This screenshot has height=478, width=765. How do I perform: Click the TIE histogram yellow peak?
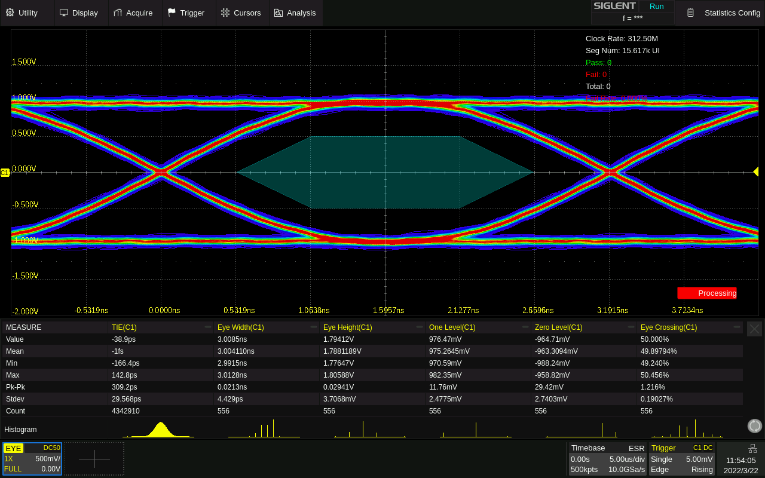(160, 429)
